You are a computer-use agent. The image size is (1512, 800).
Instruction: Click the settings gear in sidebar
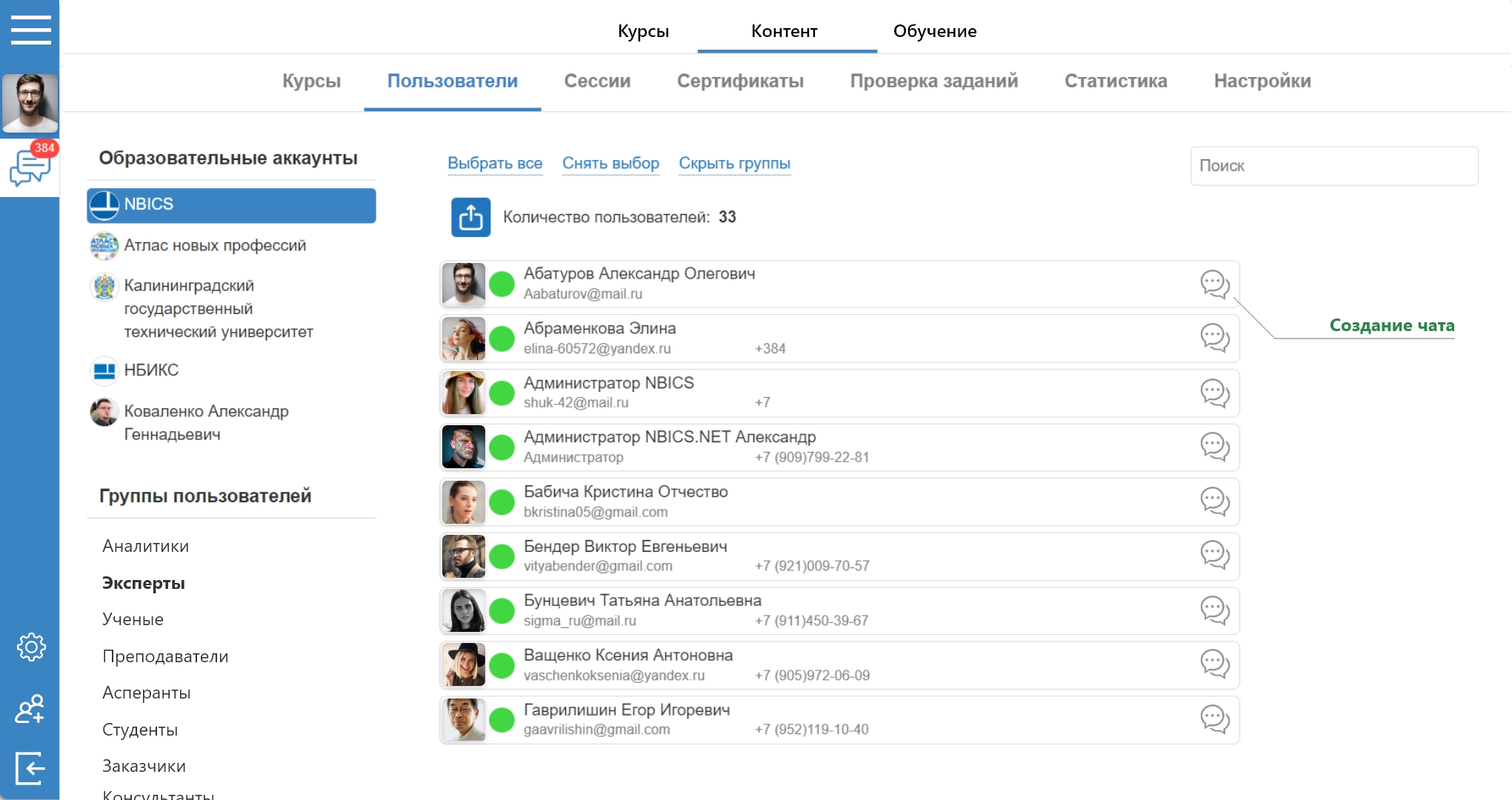[31, 647]
